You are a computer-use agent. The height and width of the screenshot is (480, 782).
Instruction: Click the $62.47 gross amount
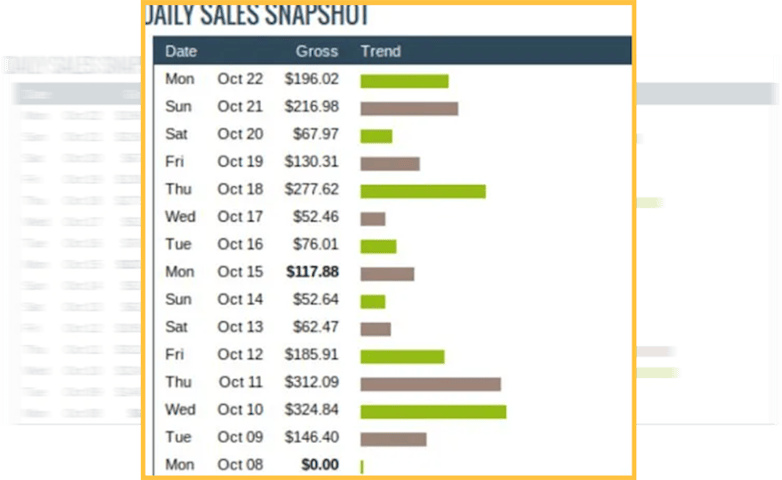[316, 327]
